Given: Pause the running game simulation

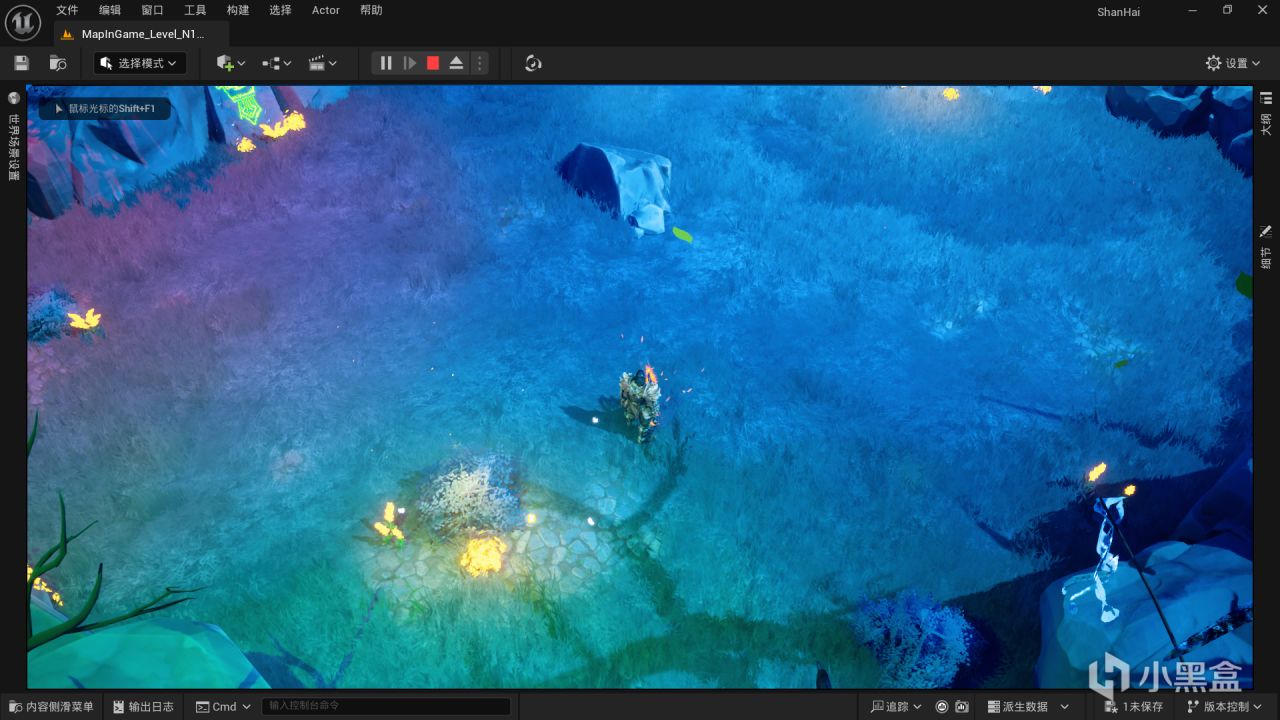Looking at the screenshot, I should tap(386, 63).
